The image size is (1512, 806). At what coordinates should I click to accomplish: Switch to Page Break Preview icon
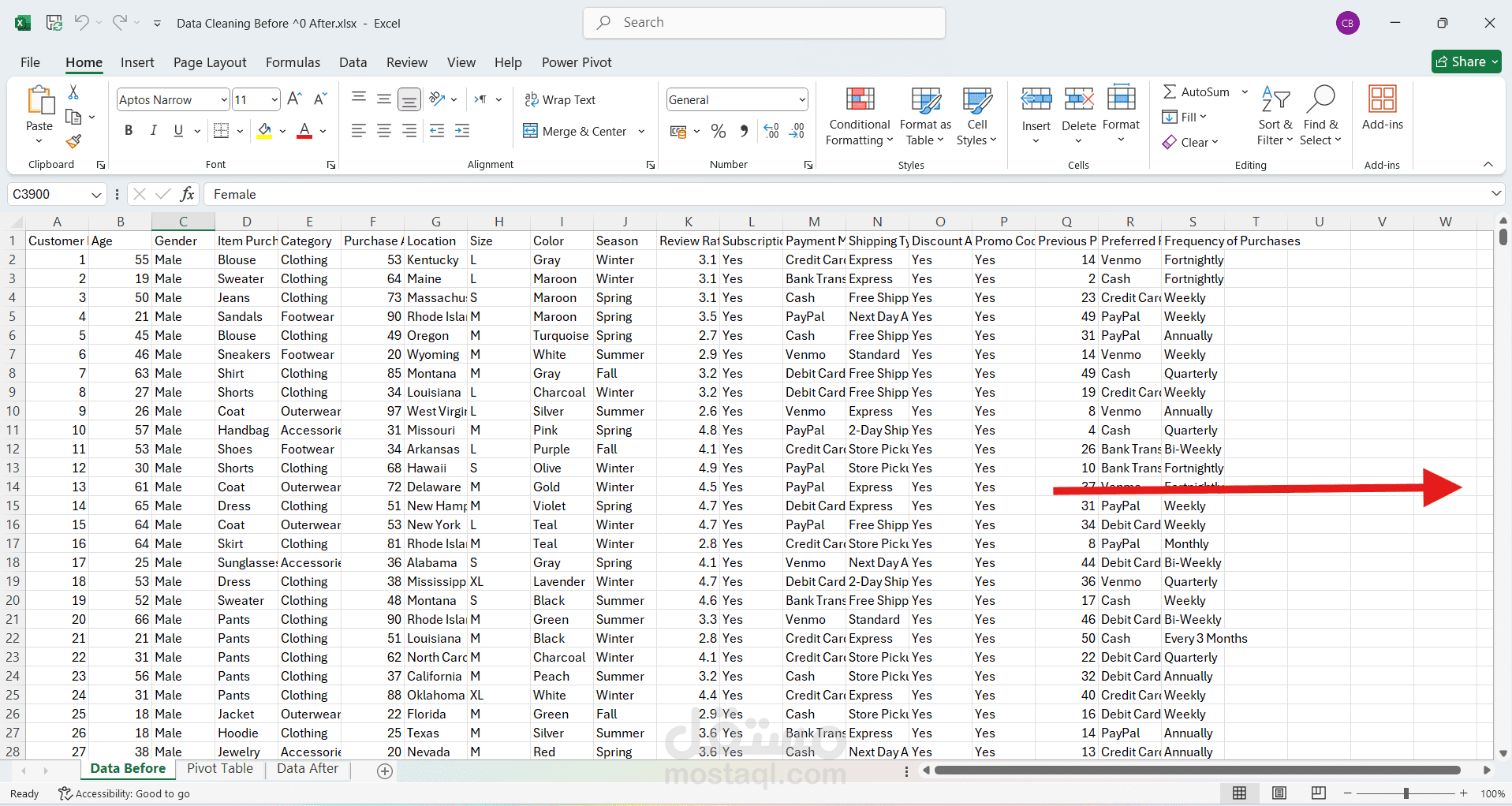tap(1318, 793)
